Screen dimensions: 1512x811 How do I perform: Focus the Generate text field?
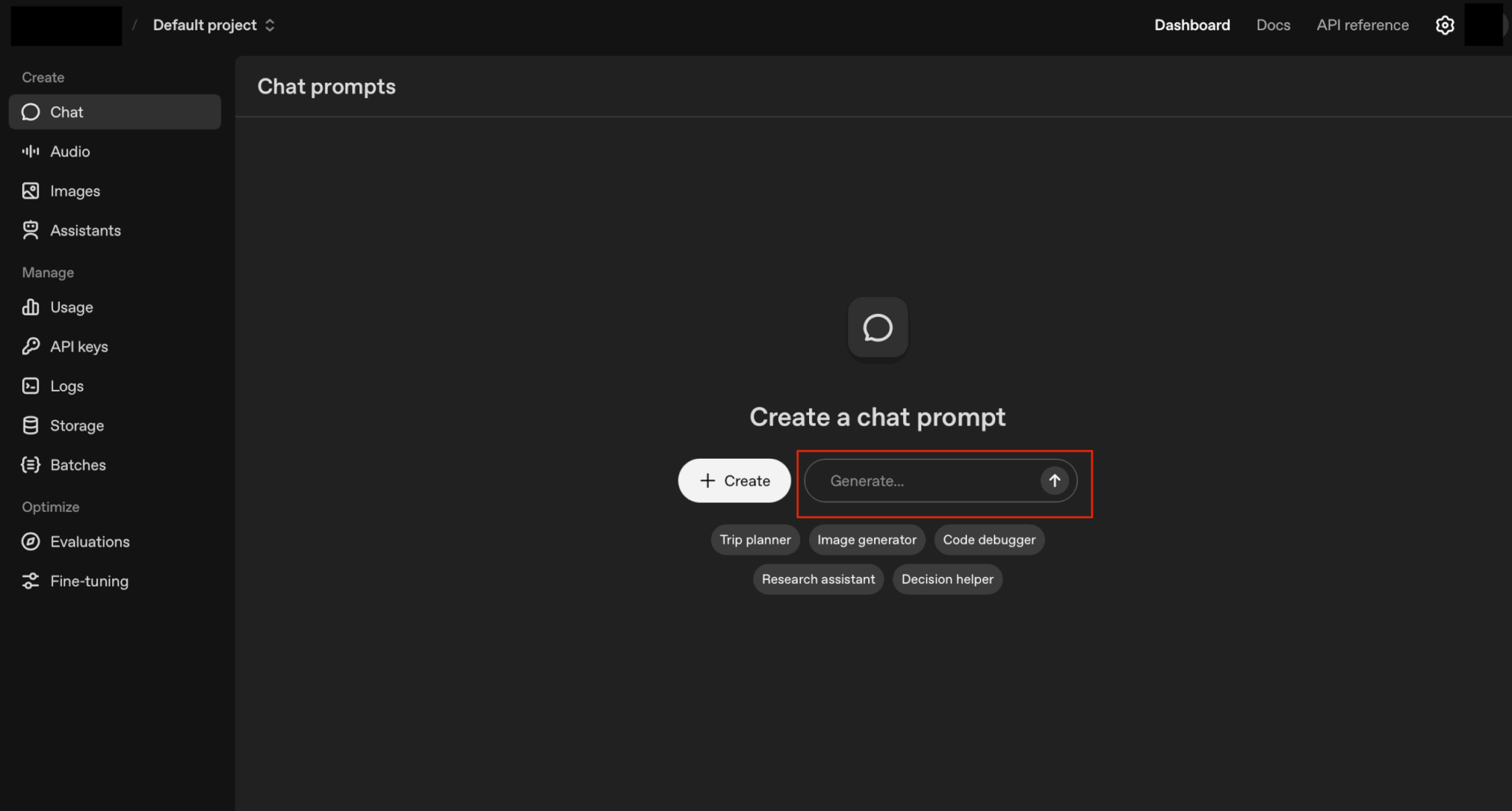click(923, 481)
